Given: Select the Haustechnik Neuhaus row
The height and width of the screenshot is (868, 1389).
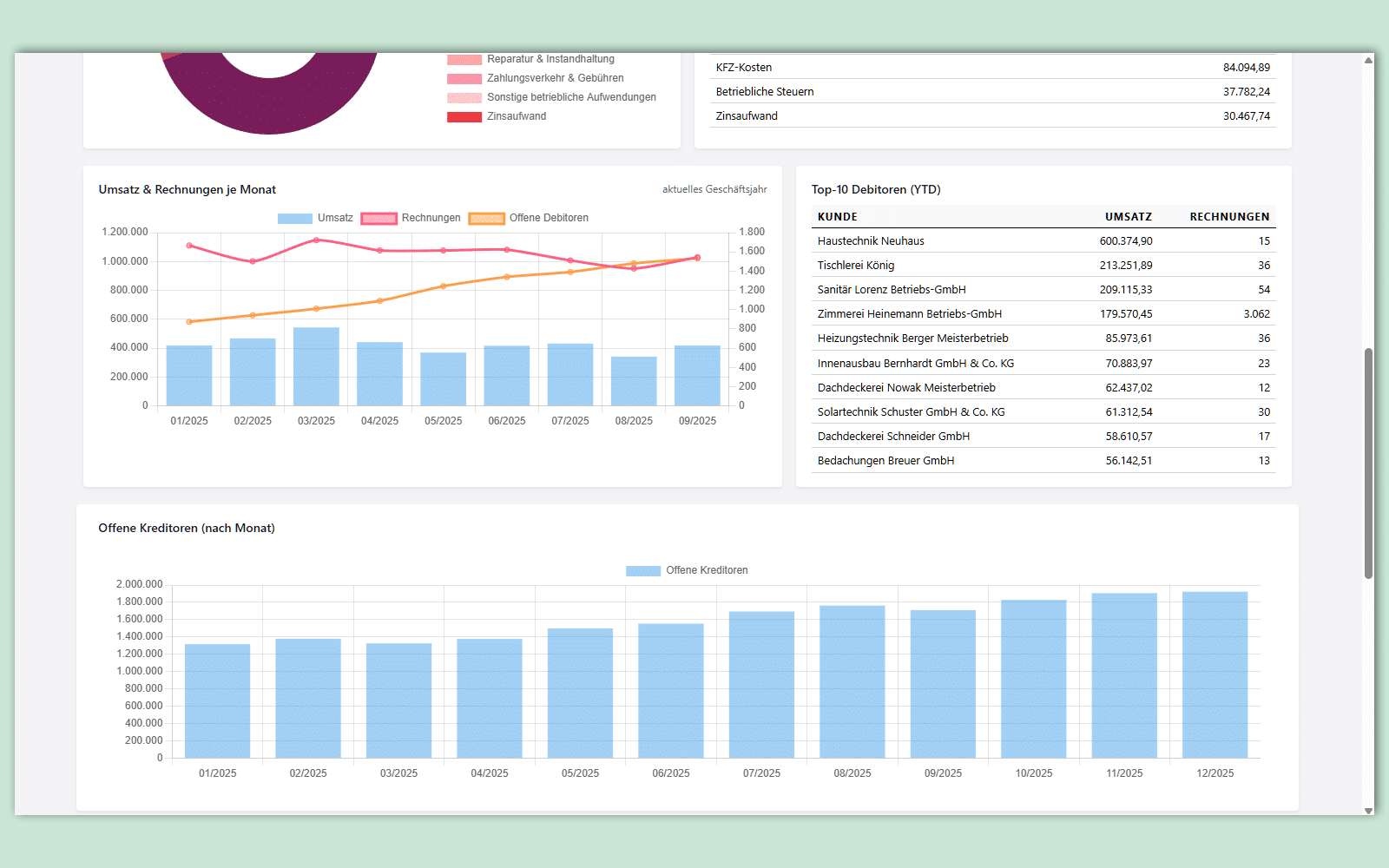Looking at the screenshot, I should (x=871, y=241).
